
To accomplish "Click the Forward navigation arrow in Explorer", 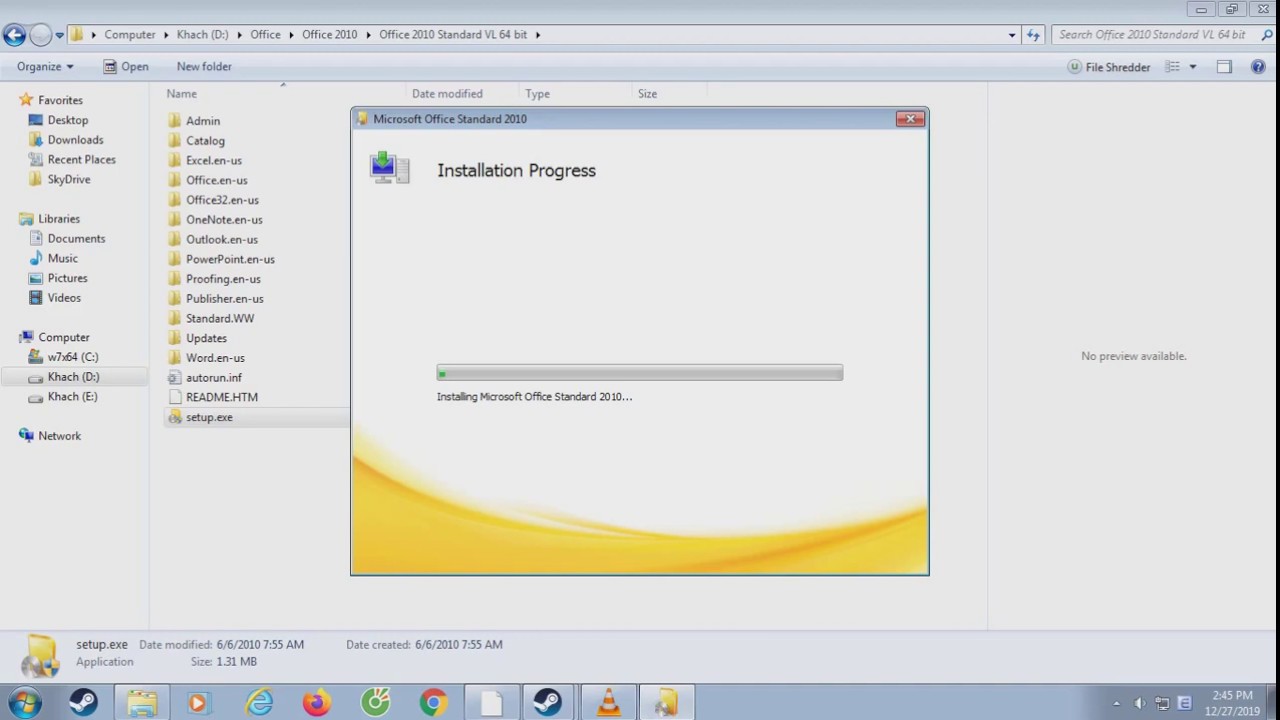I will pos(40,35).
